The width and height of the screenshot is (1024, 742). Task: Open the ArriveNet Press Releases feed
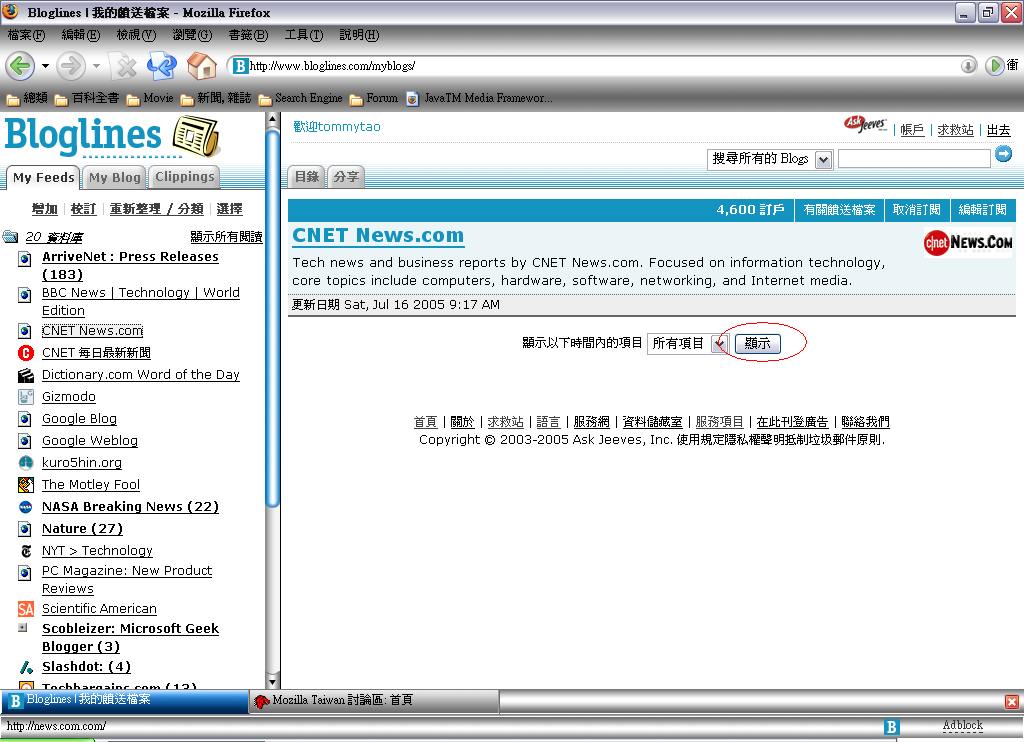pyautogui.click(x=130, y=265)
